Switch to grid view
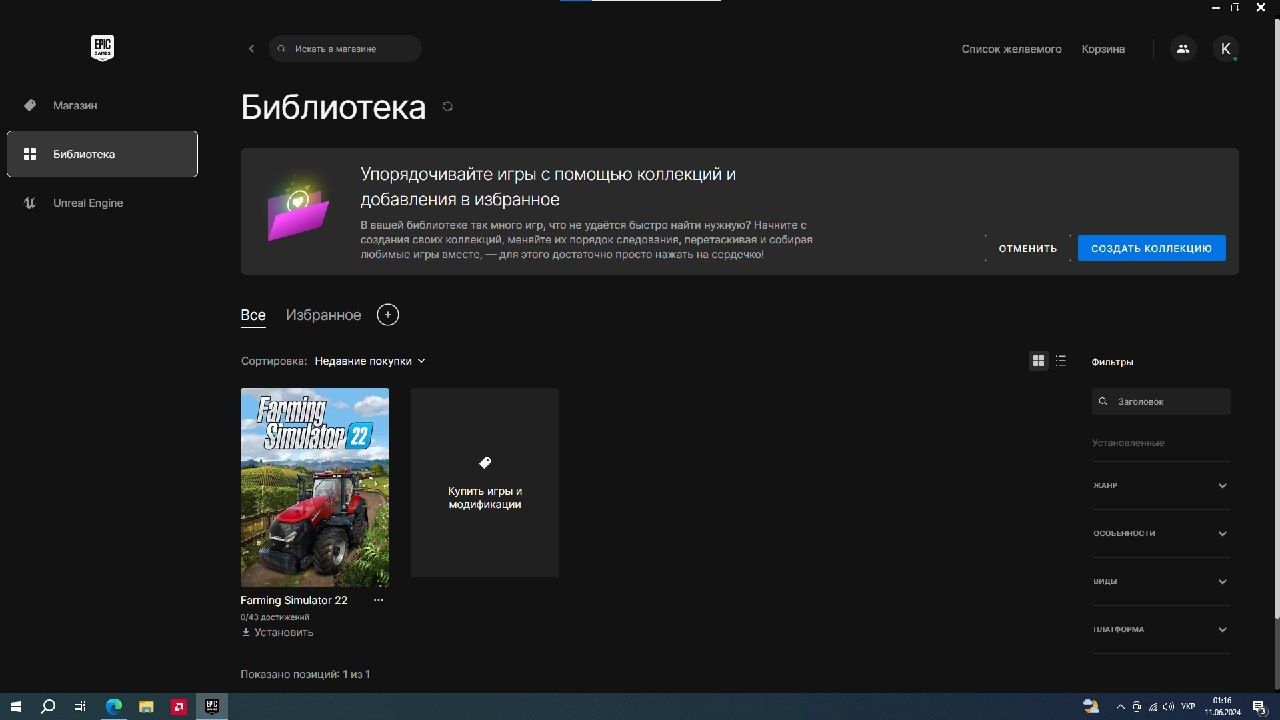Viewport: 1280px width, 720px height. click(1038, 361)
